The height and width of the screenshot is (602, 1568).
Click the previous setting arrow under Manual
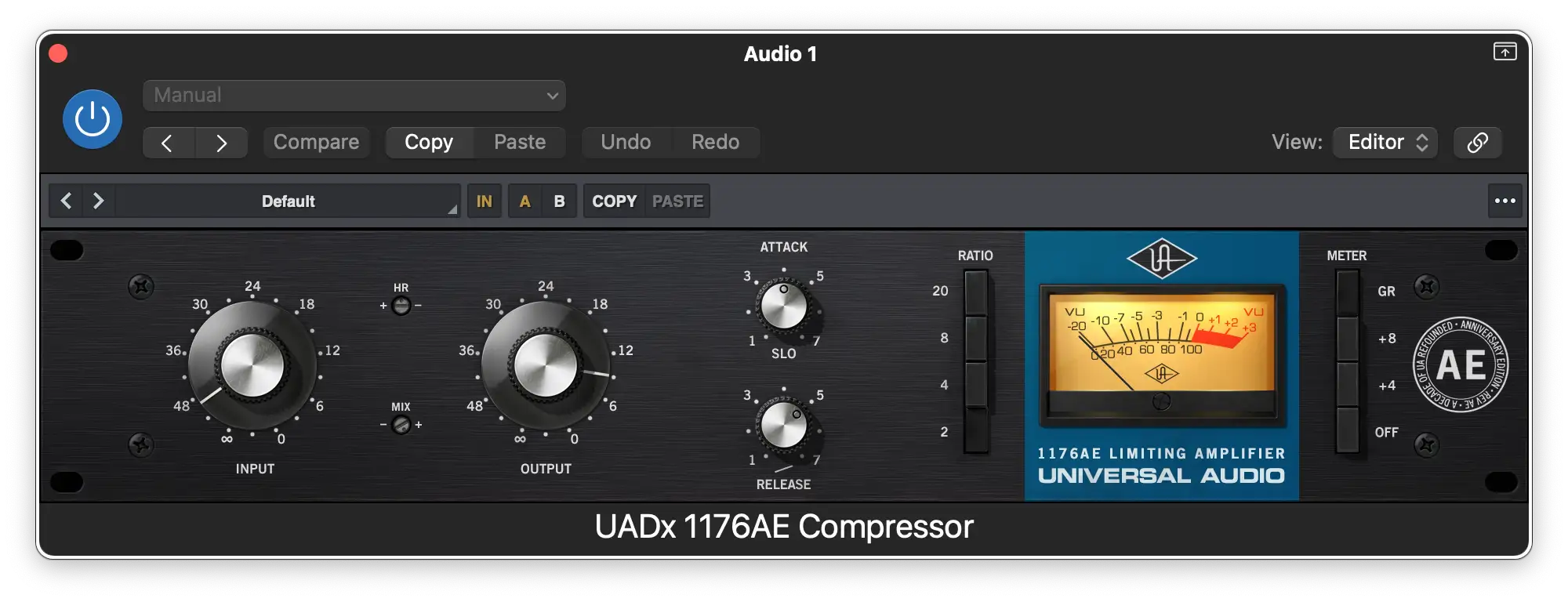click(167, 143)
